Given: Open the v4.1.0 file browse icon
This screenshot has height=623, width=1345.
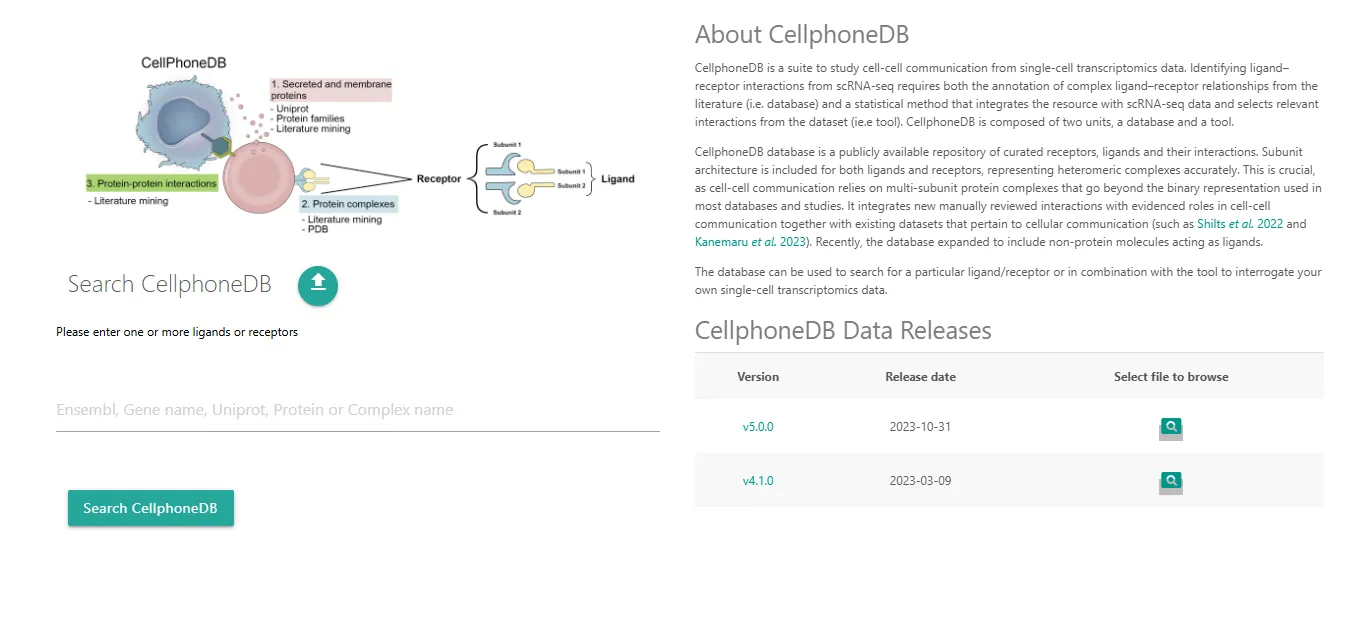Looking at the screenshot, I should click(1171, 481).
